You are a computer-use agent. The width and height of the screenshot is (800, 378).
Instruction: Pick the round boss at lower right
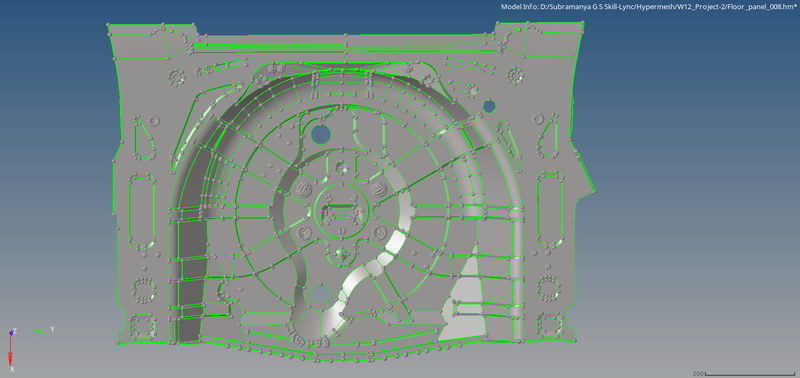(x=549, y=288)
